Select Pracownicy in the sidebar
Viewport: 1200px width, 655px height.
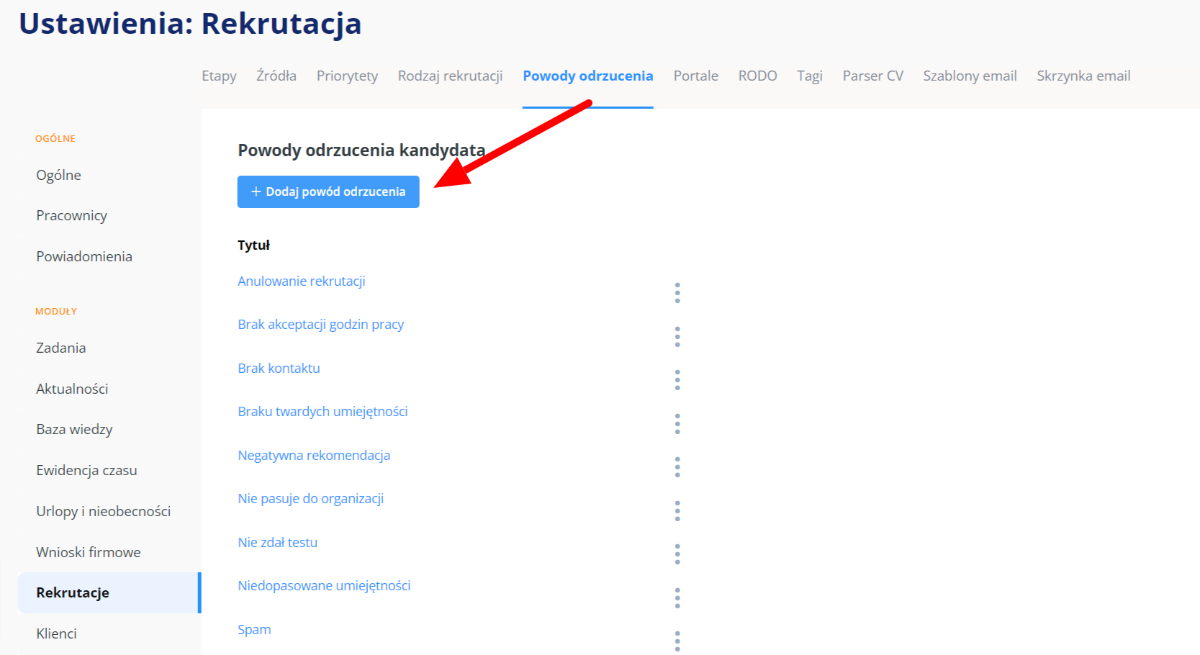[x=71, y=216]
